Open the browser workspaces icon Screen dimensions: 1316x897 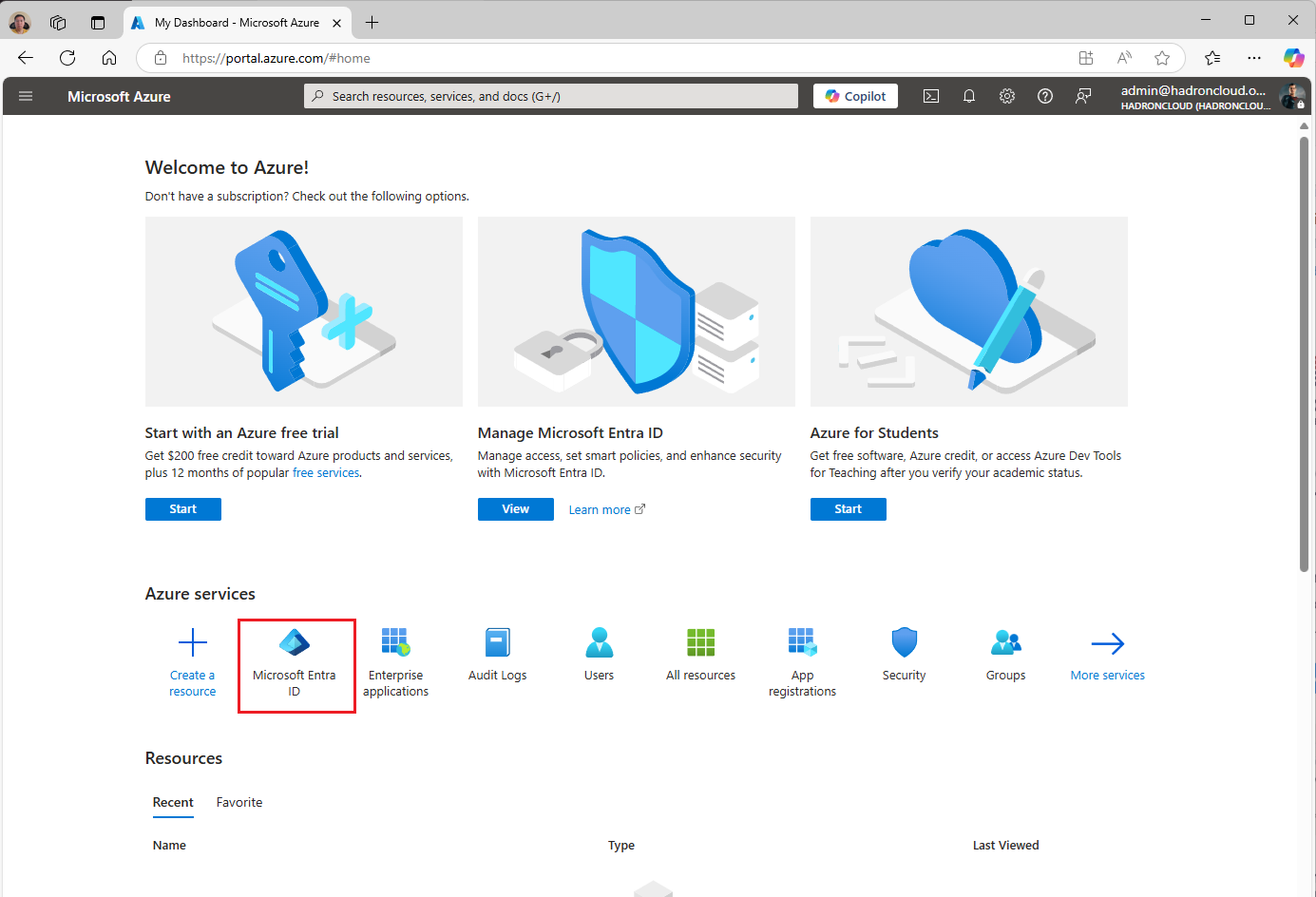tap(58, 22)
